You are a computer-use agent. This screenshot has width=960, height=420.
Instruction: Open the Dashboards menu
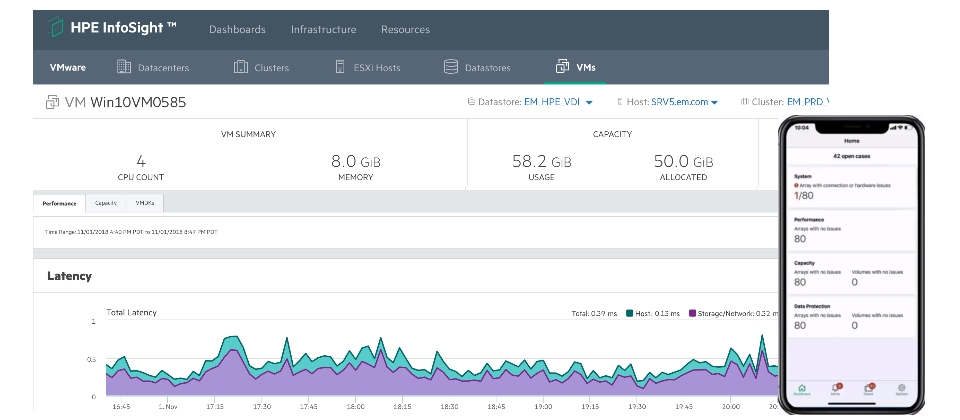[237, 30]
